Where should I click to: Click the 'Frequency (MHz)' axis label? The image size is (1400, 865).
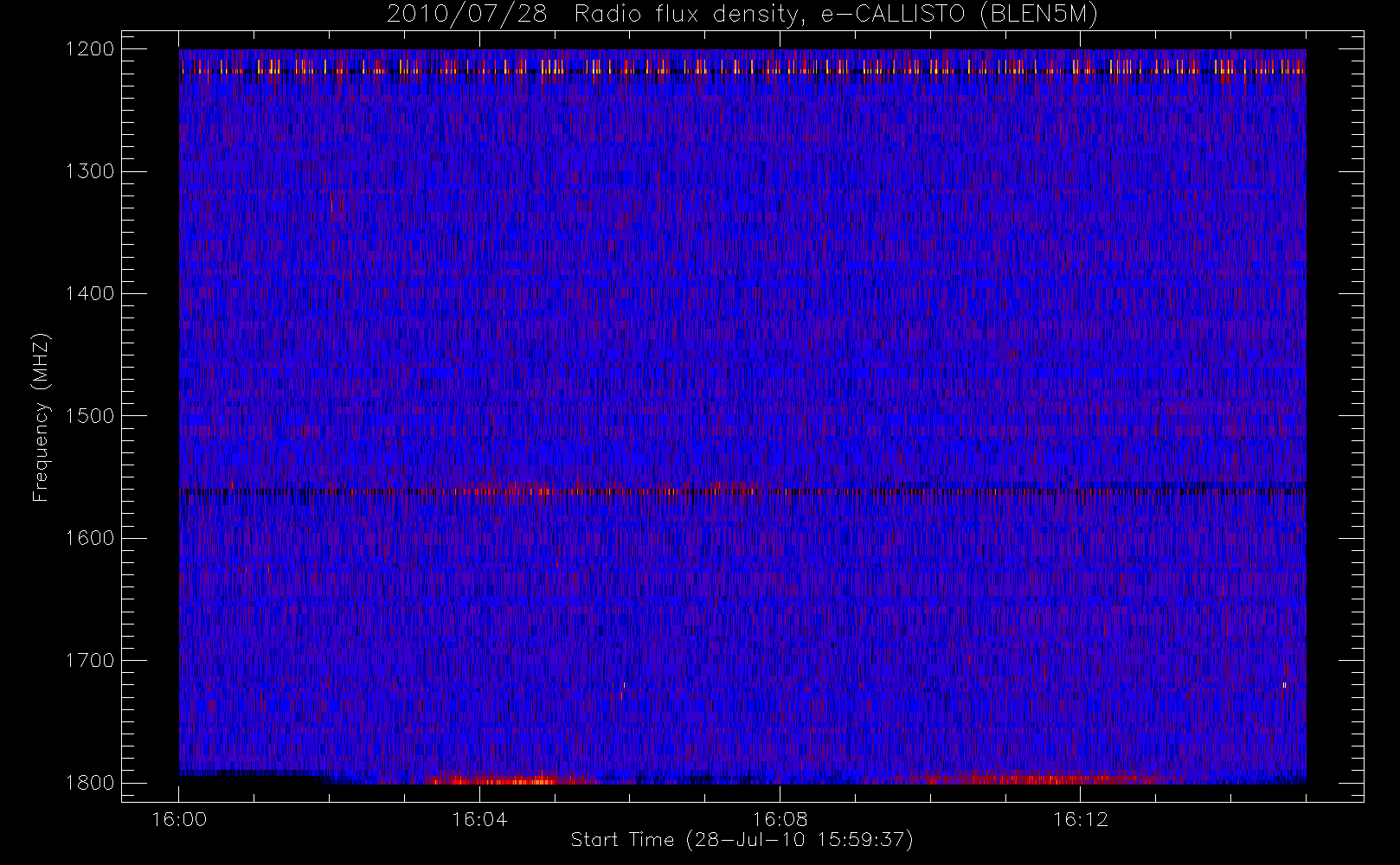(x=41, y=417)
